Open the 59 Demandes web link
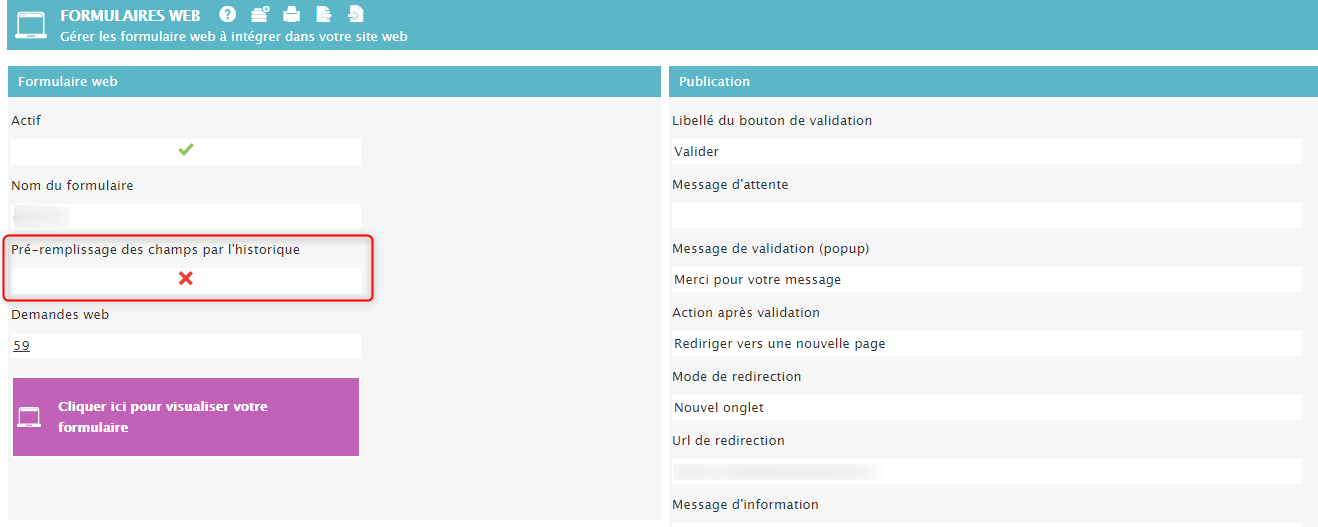The image size is (1318, 527). [21, 345]
